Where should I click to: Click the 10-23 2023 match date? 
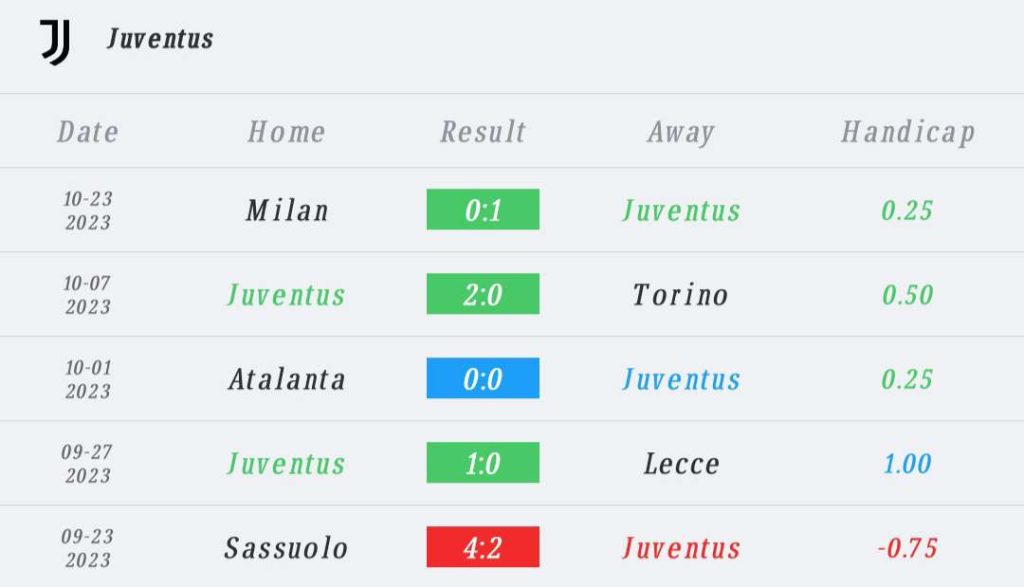pyautogui.click(x=88, y=210)
